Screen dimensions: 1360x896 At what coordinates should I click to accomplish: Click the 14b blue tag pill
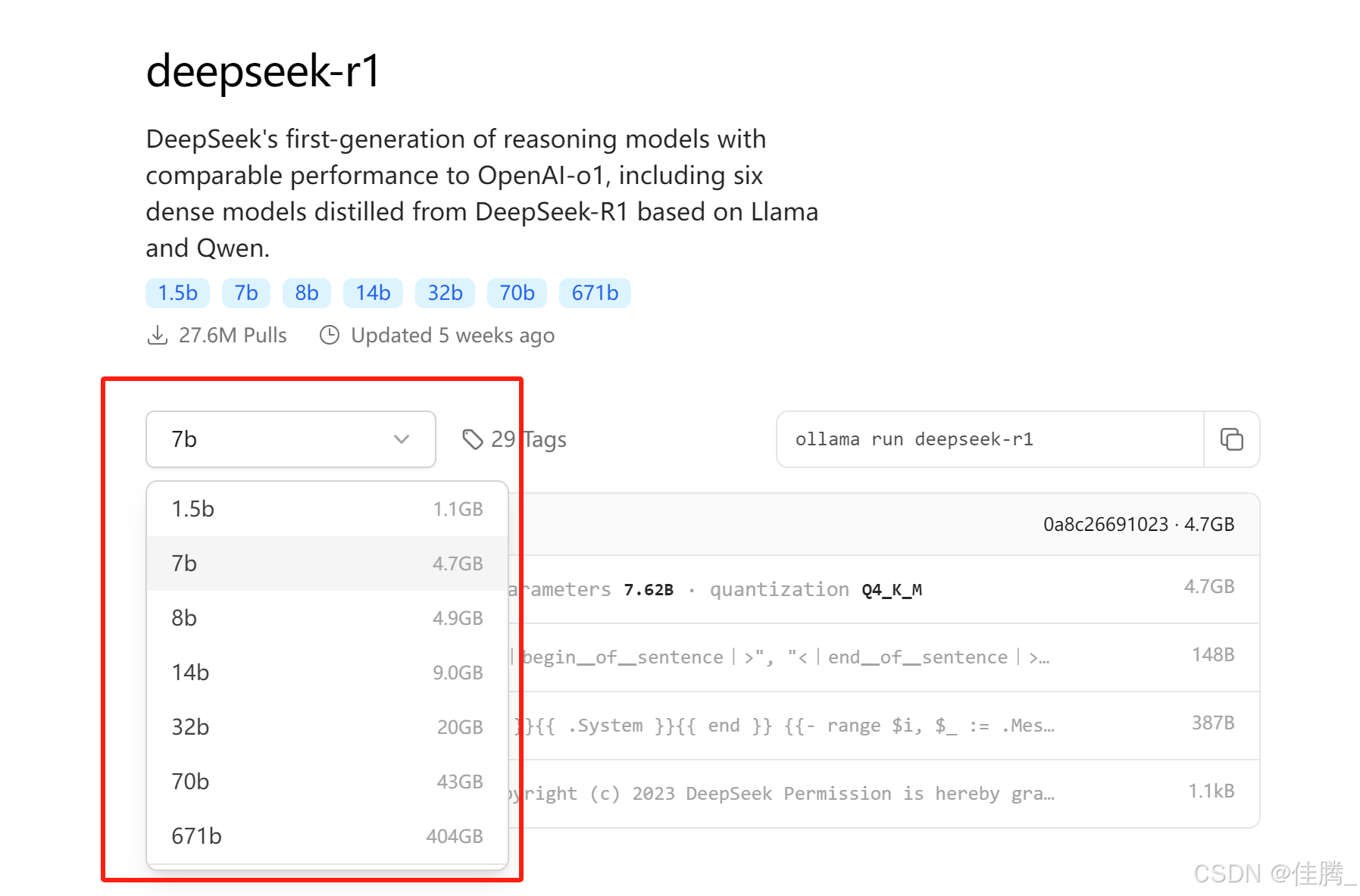pos(373,293)
